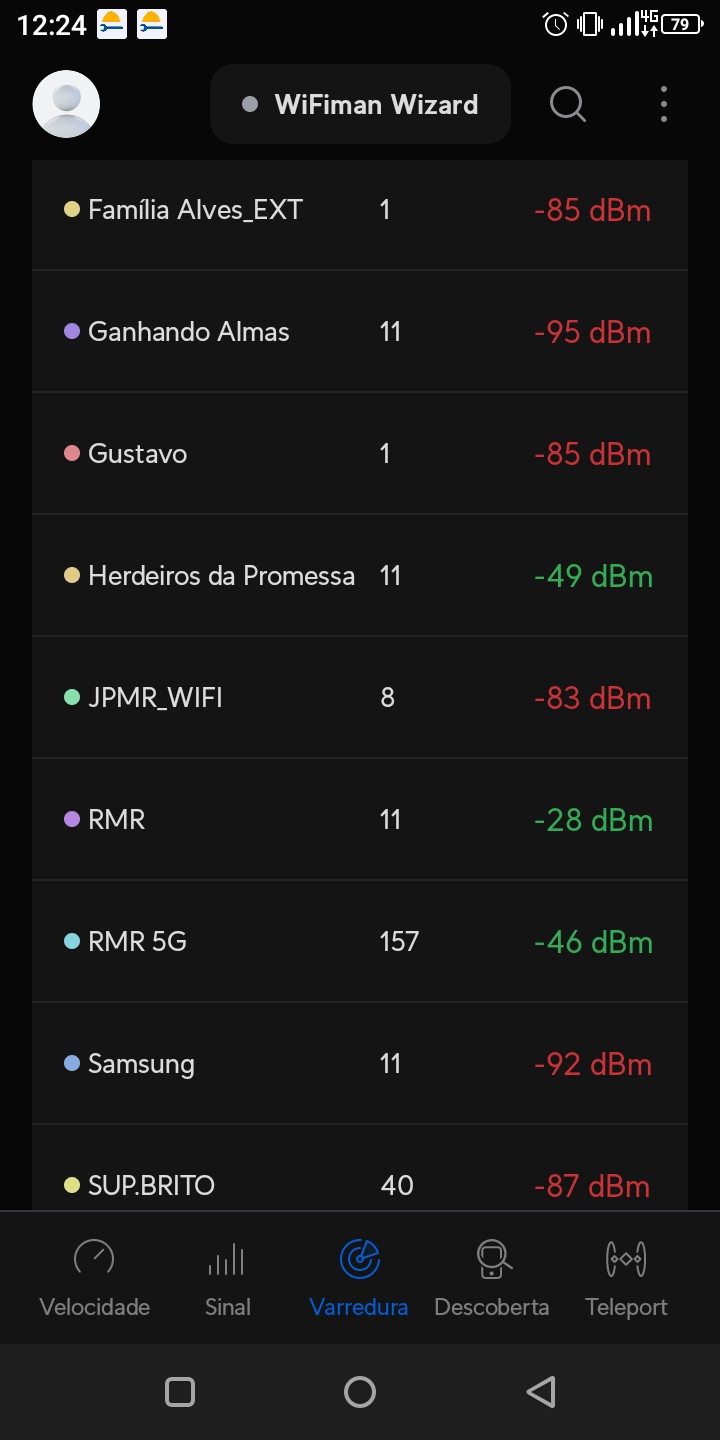Tap the Descoberta device discovery icon

(492, 1259)
